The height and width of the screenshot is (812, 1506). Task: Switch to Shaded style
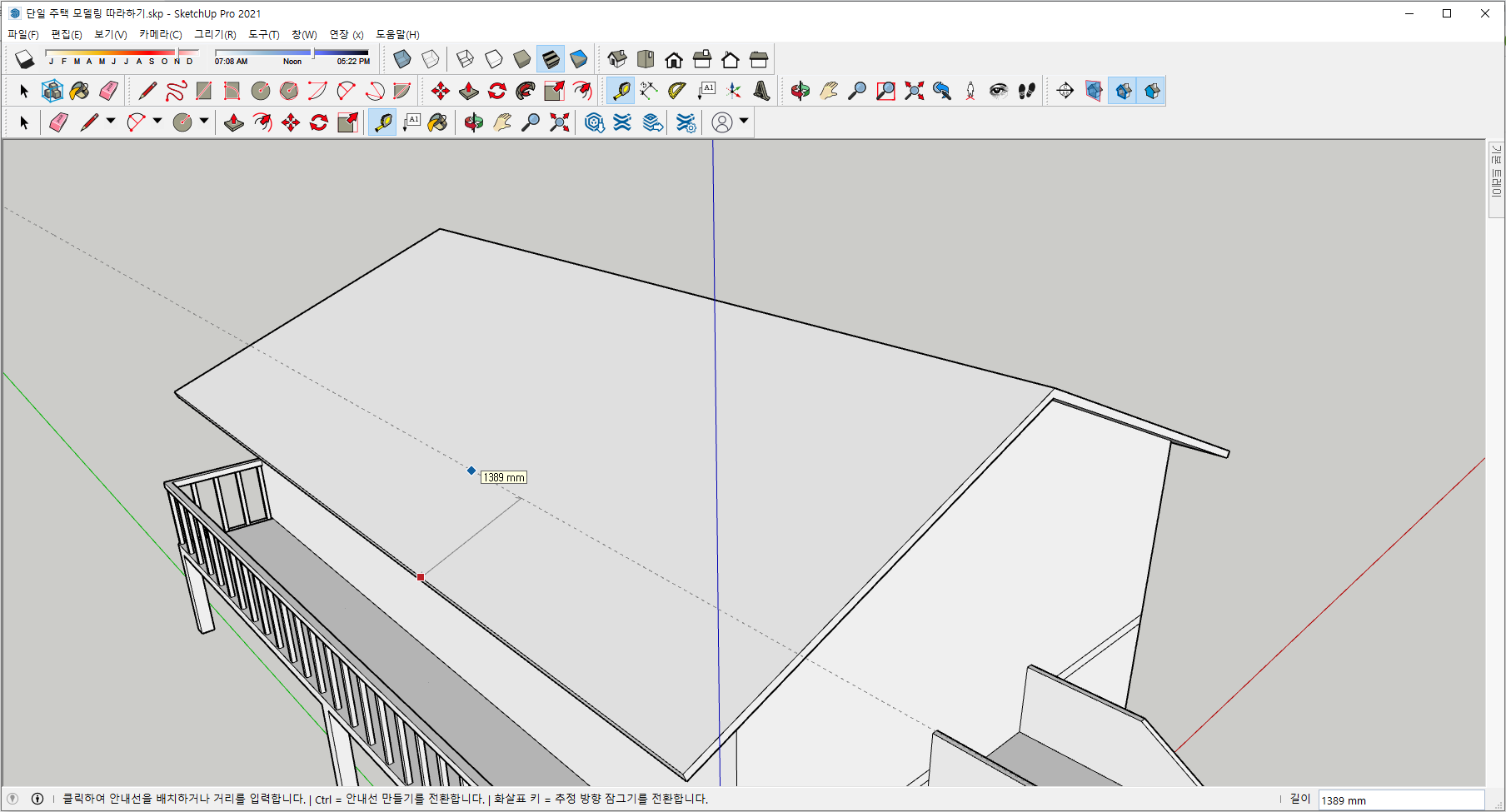521,59
